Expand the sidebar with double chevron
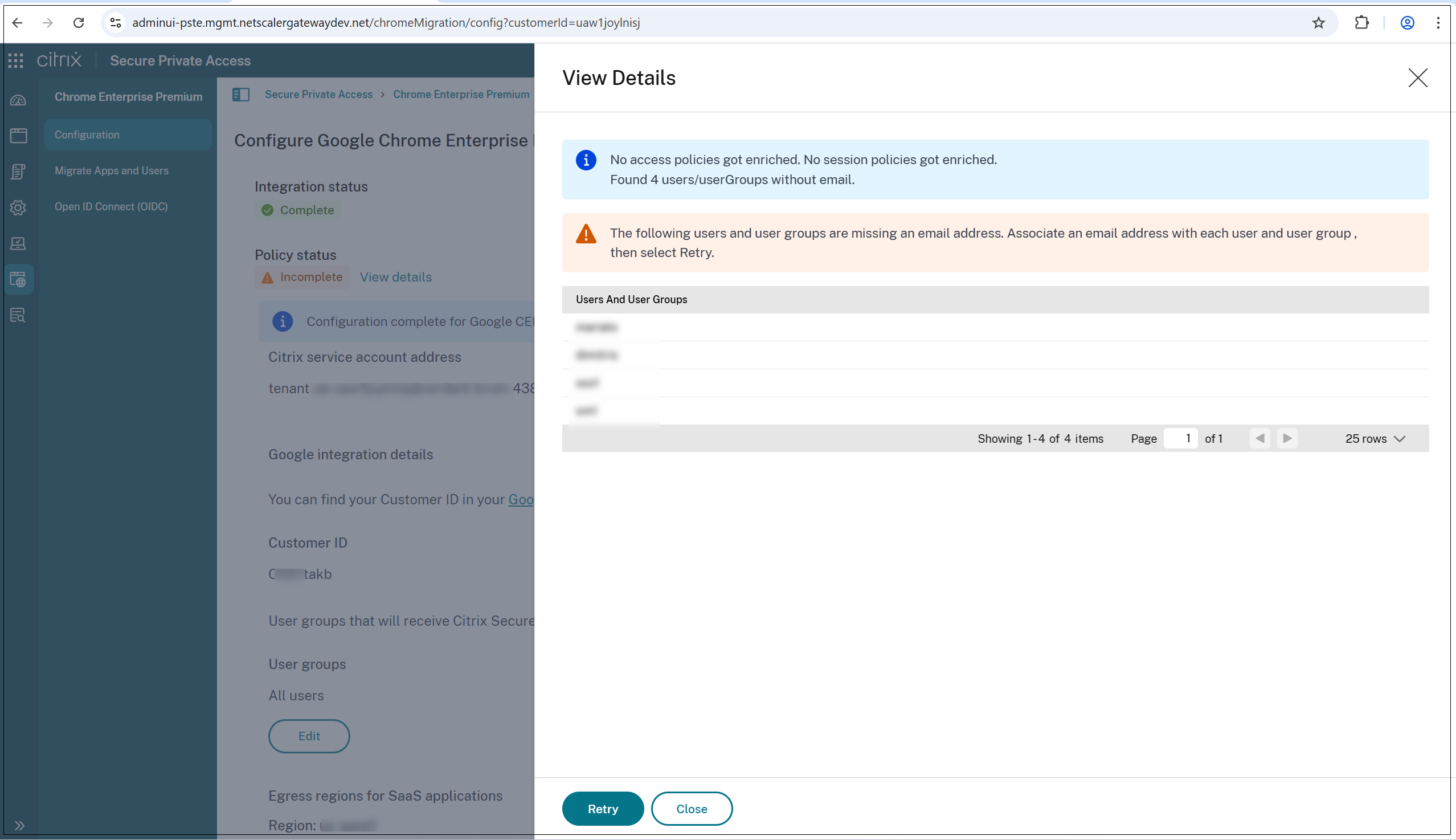Viewport: 1456px width, 840px height. tap(19, 825)
